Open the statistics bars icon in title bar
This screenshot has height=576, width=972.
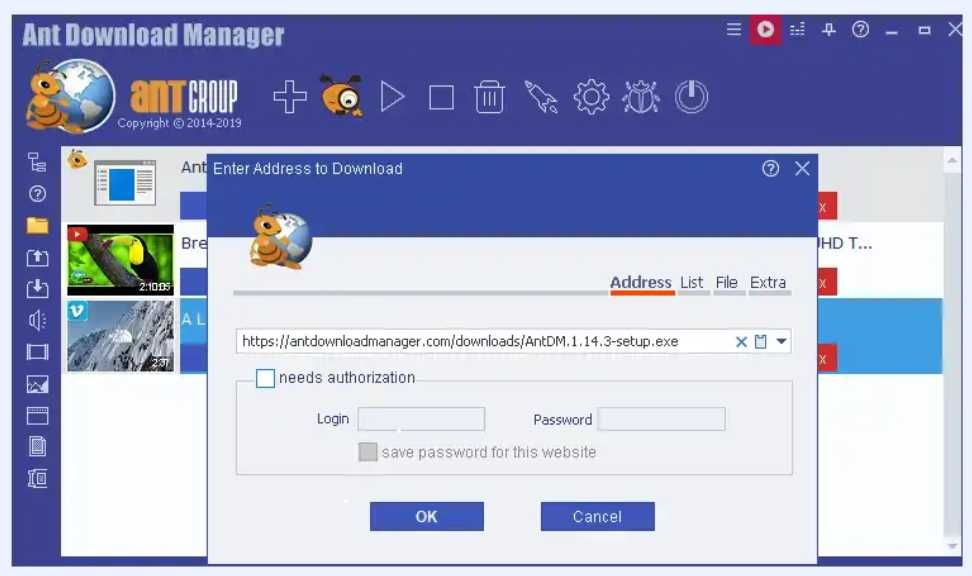(x=797, y=29)
